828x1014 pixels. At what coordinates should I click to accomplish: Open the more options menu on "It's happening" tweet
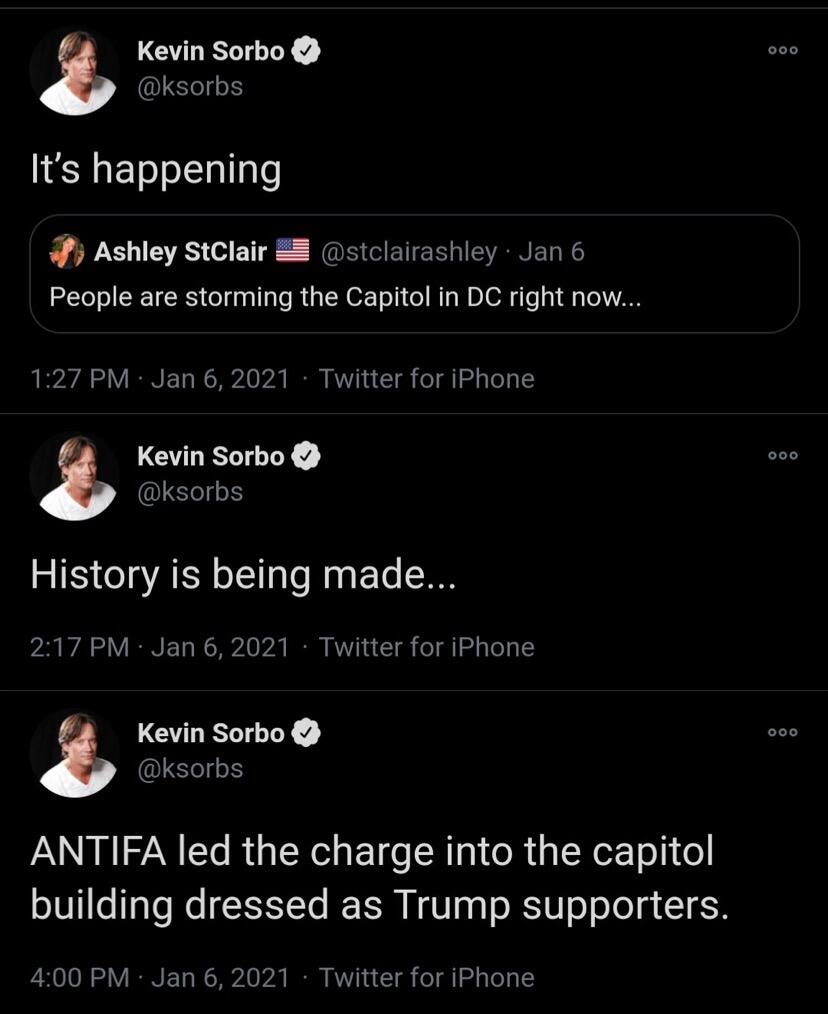tap(783, 50)
